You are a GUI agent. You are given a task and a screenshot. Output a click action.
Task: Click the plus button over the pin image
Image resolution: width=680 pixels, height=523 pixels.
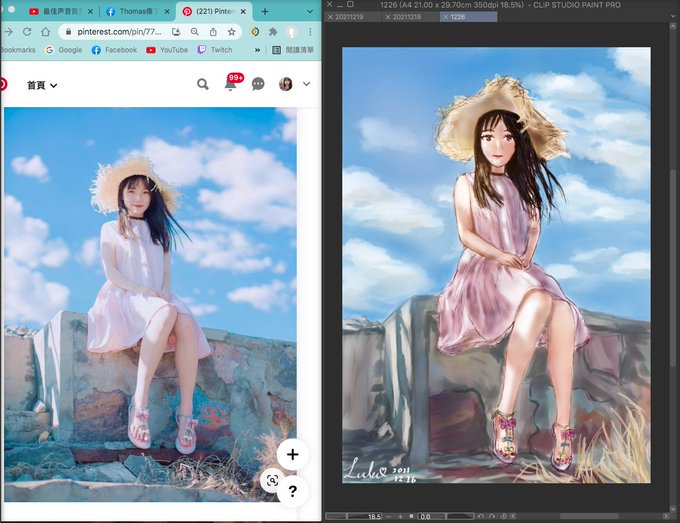[293, 454]
